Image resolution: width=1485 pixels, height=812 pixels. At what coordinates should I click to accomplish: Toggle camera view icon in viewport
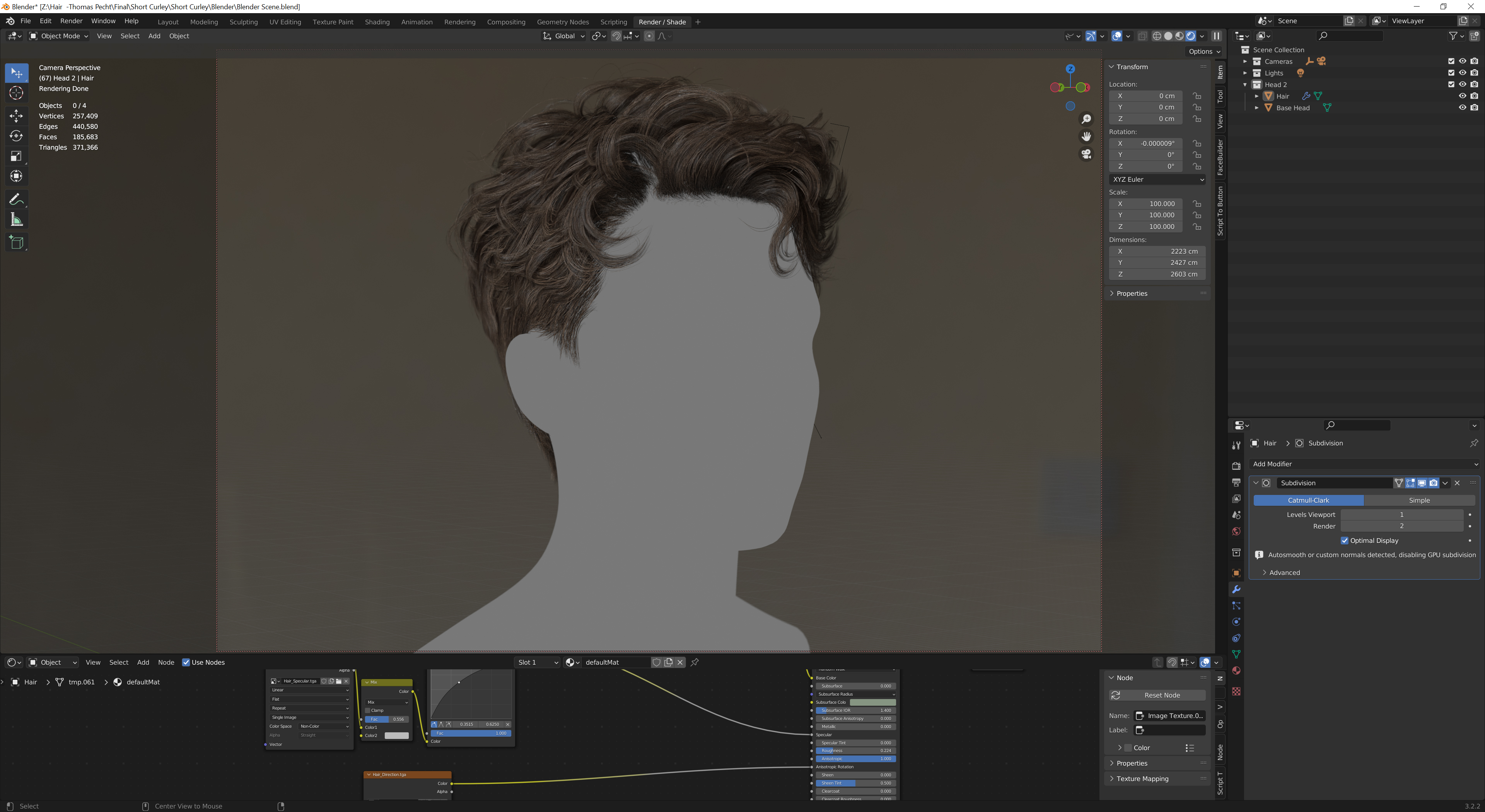[1086, 154]
